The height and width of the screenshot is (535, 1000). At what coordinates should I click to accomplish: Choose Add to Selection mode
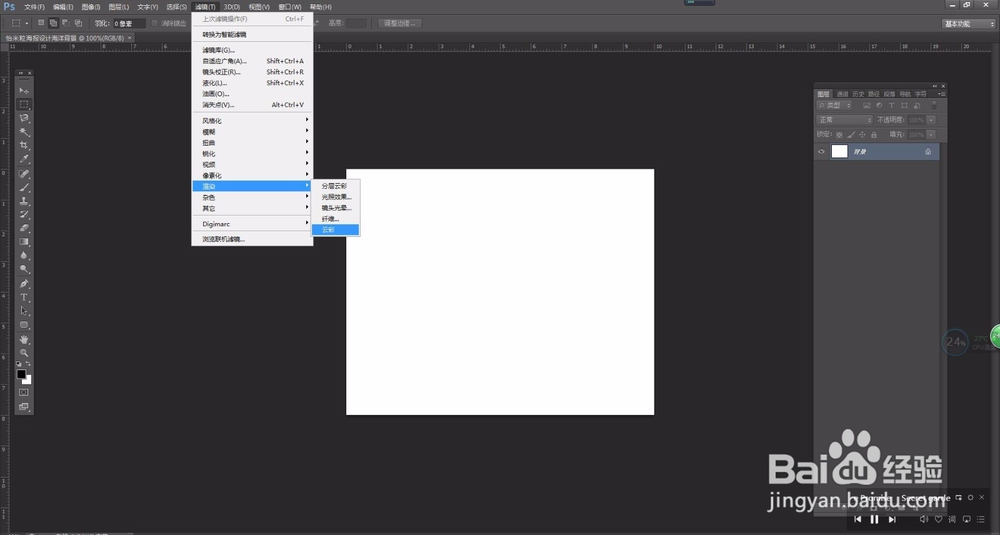point(54,23)
